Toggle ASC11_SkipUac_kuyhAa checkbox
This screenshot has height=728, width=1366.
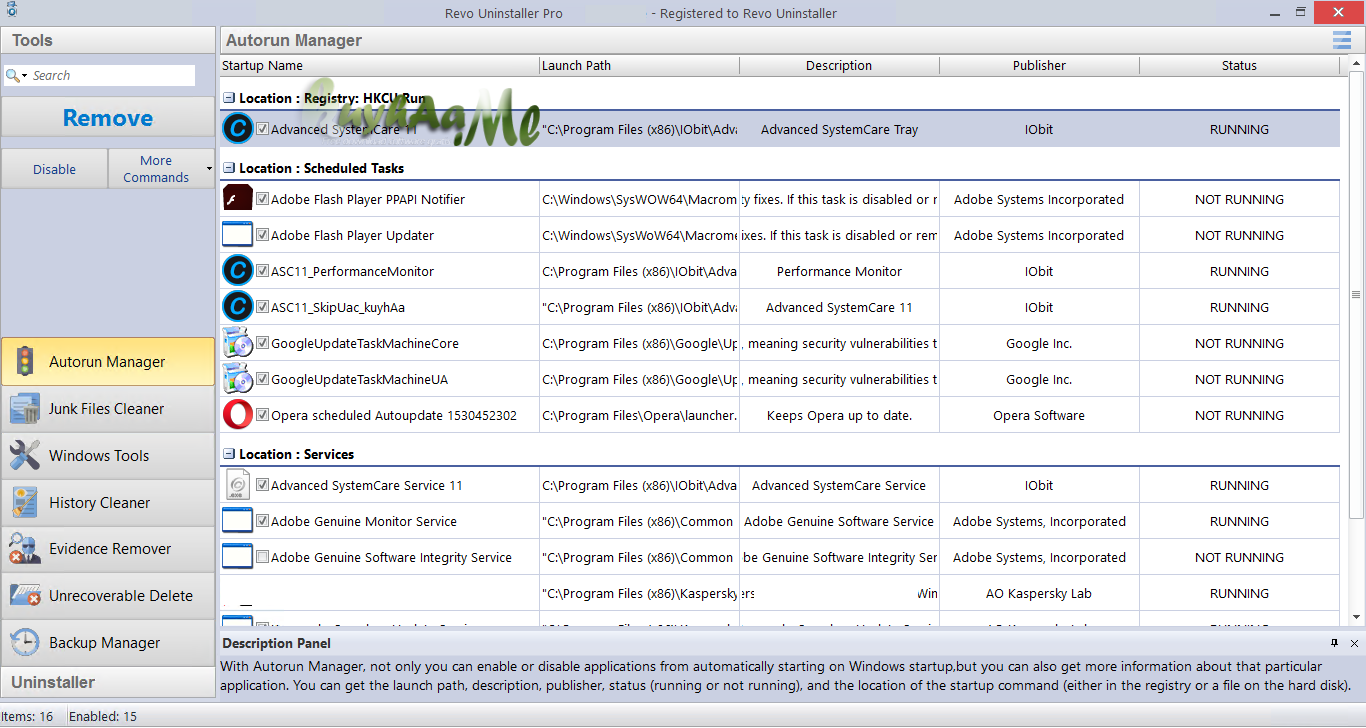click(x=262, y=307)
